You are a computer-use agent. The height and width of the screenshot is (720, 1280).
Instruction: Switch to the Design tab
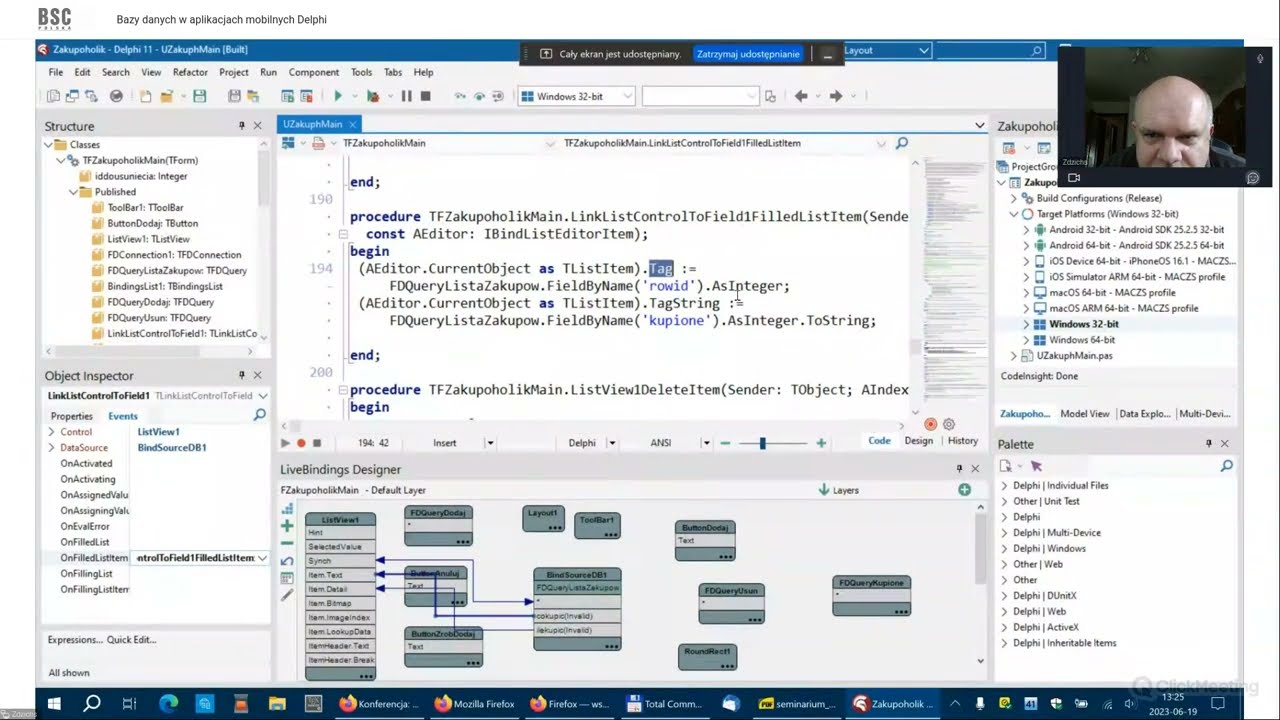click(918, 441)
